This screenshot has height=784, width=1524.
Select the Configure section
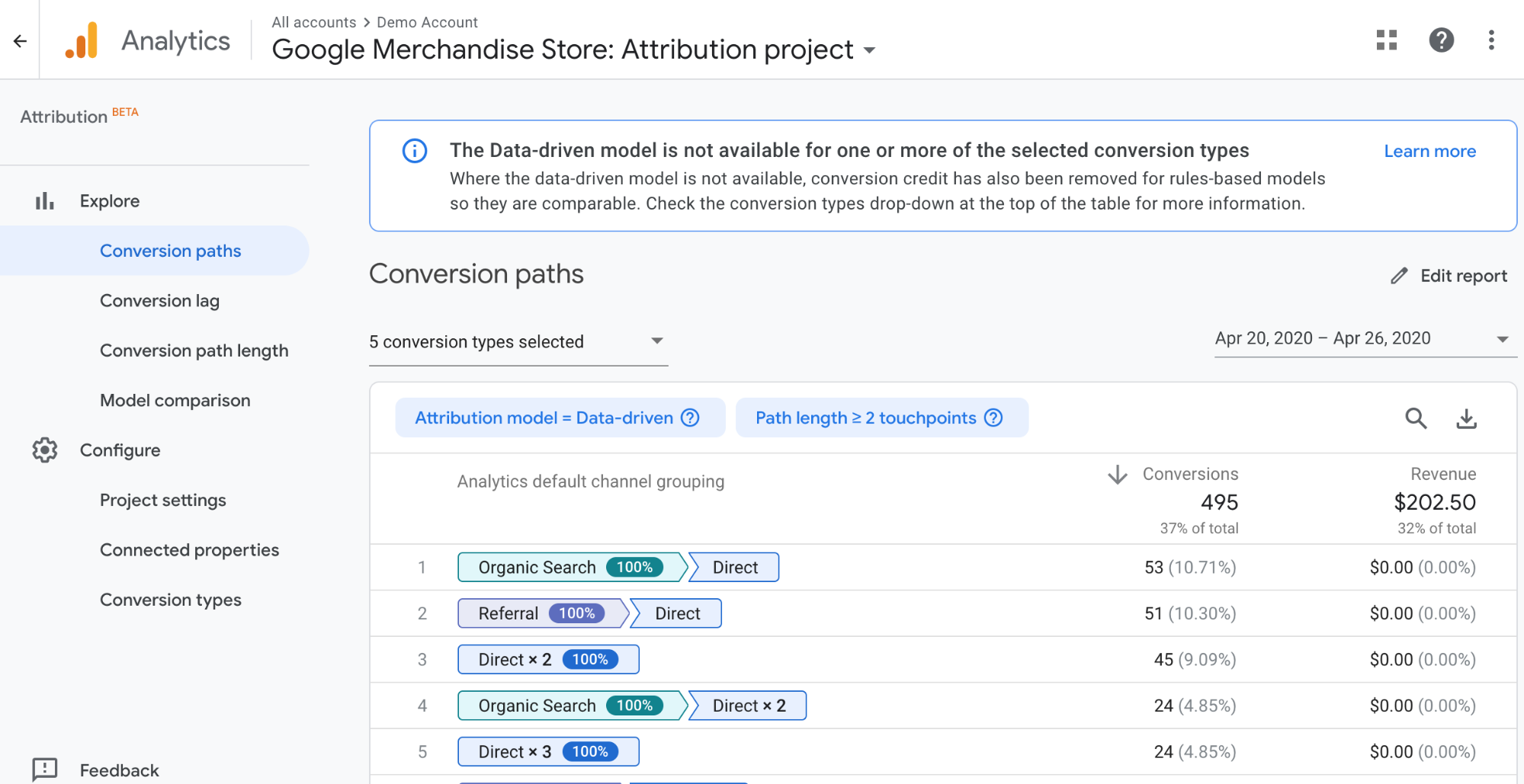[120, 450]
